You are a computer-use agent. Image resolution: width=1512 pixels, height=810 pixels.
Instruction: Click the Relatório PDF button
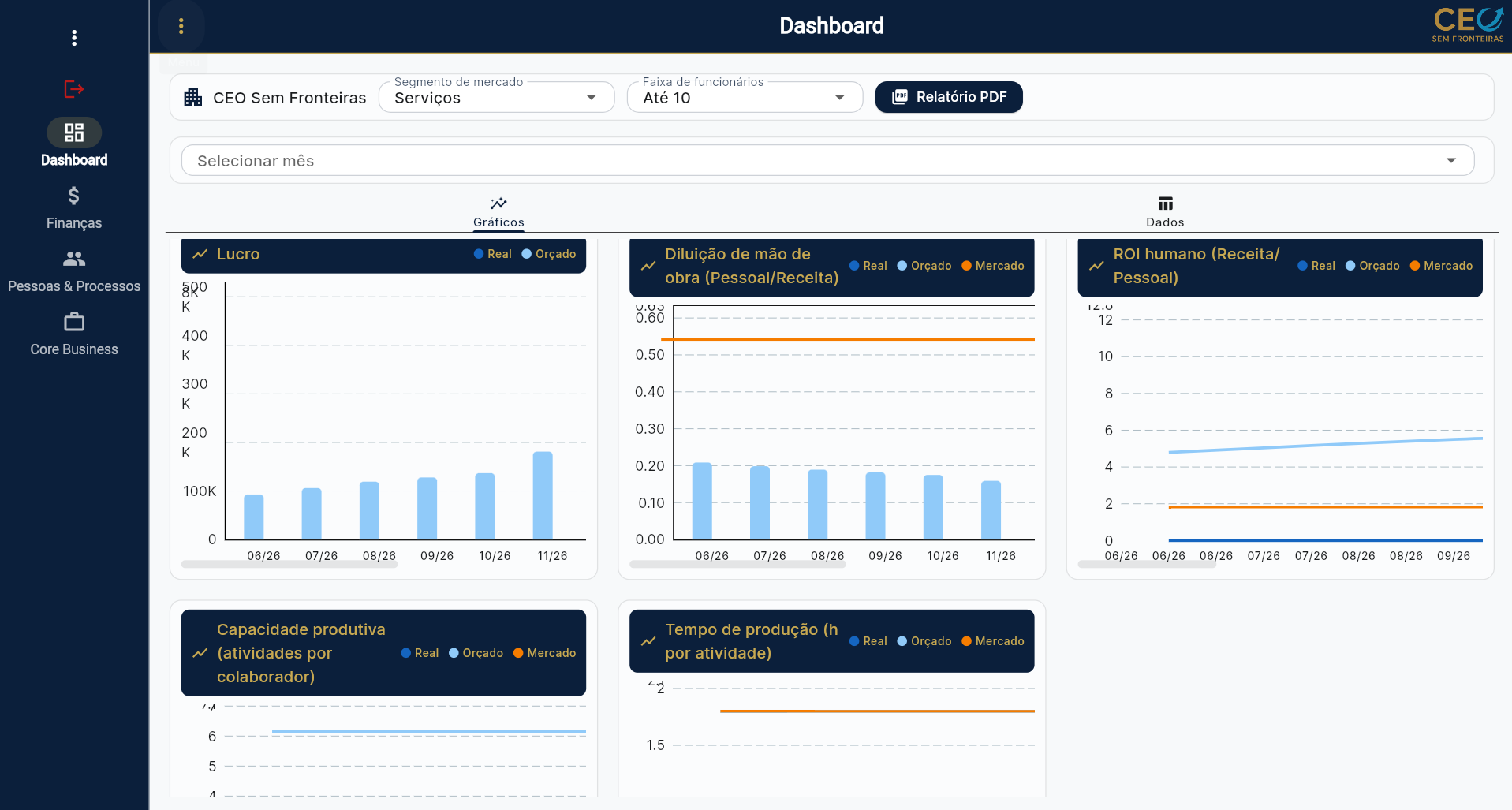pyautogui.click(x=949, y=97)
